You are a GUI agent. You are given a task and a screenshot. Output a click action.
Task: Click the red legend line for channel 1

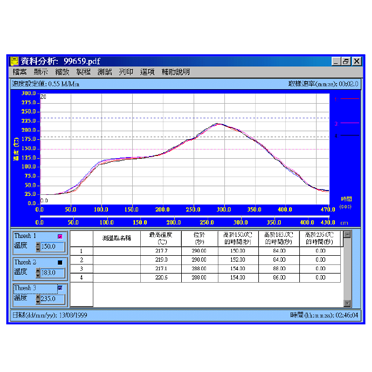coord(349,99)
